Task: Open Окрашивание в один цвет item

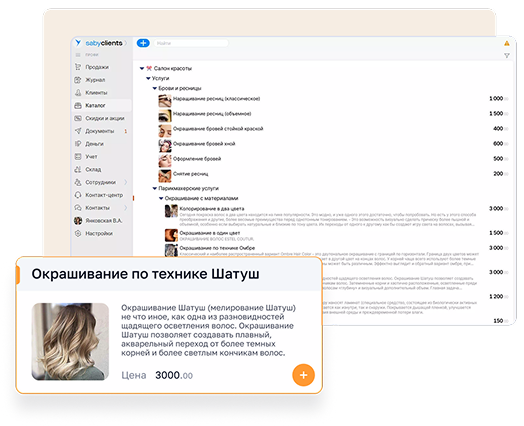Action: pyautogui.click(x=210, y=233)
